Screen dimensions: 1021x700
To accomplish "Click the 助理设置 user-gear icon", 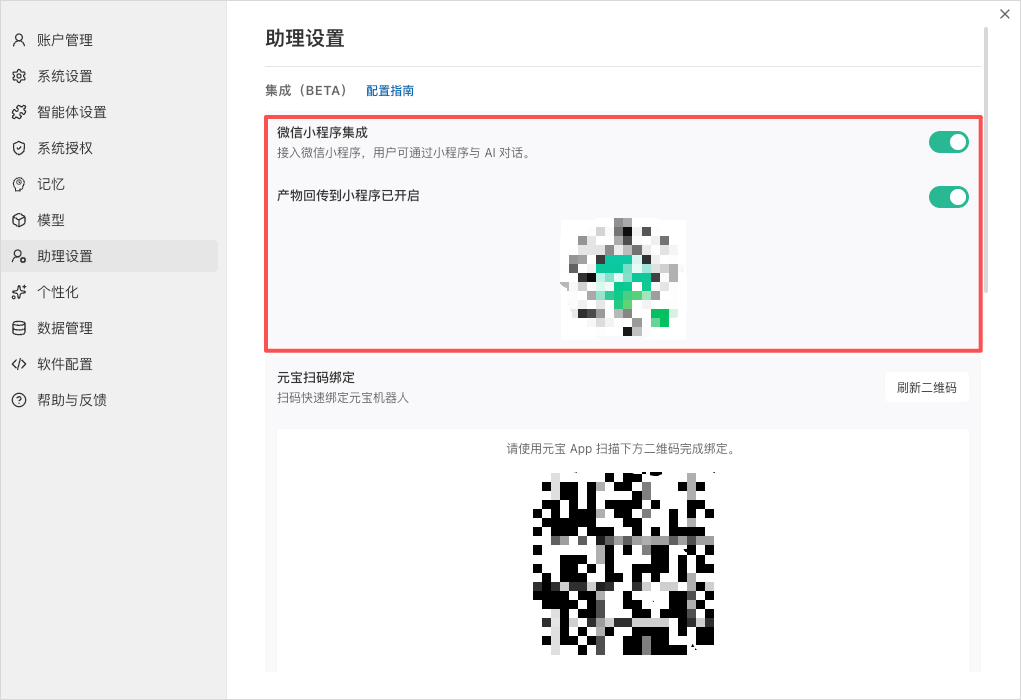I will (x=19, y=256).
